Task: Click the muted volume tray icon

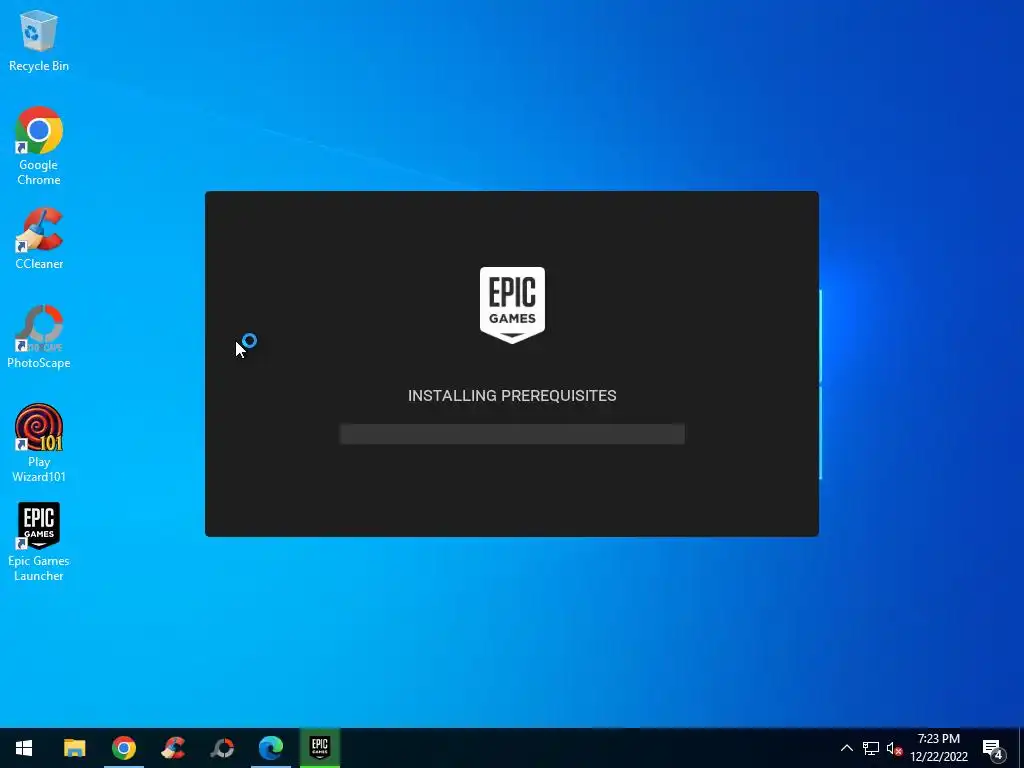Action: tap(894, 748)
